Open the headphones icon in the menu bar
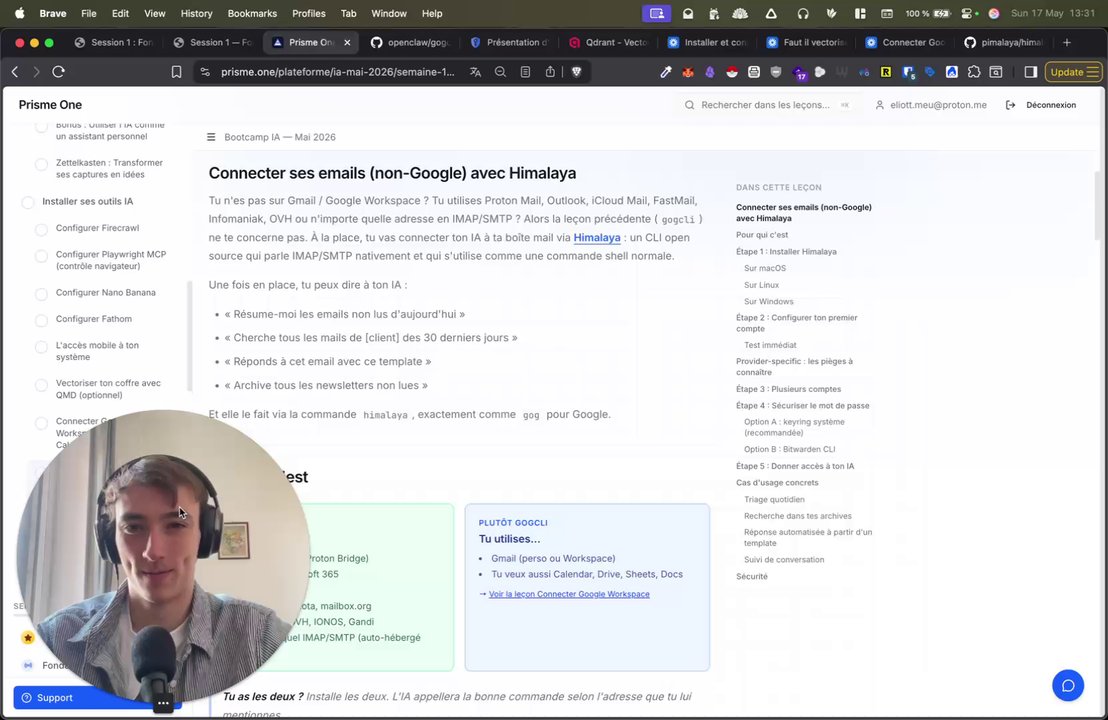 tap(803, 13)
